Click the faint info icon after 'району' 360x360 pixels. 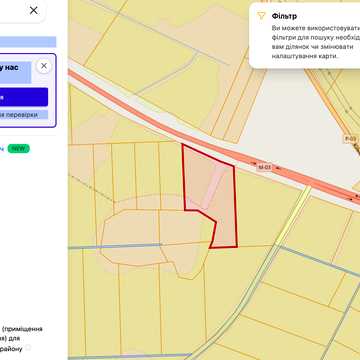click(28, 348)
